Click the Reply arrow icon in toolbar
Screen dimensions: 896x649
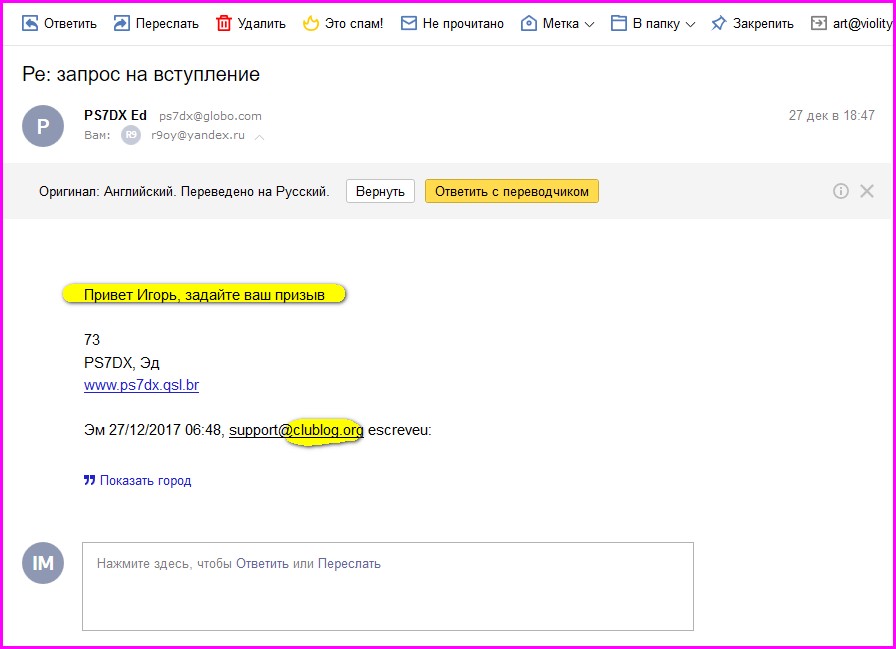31,23
